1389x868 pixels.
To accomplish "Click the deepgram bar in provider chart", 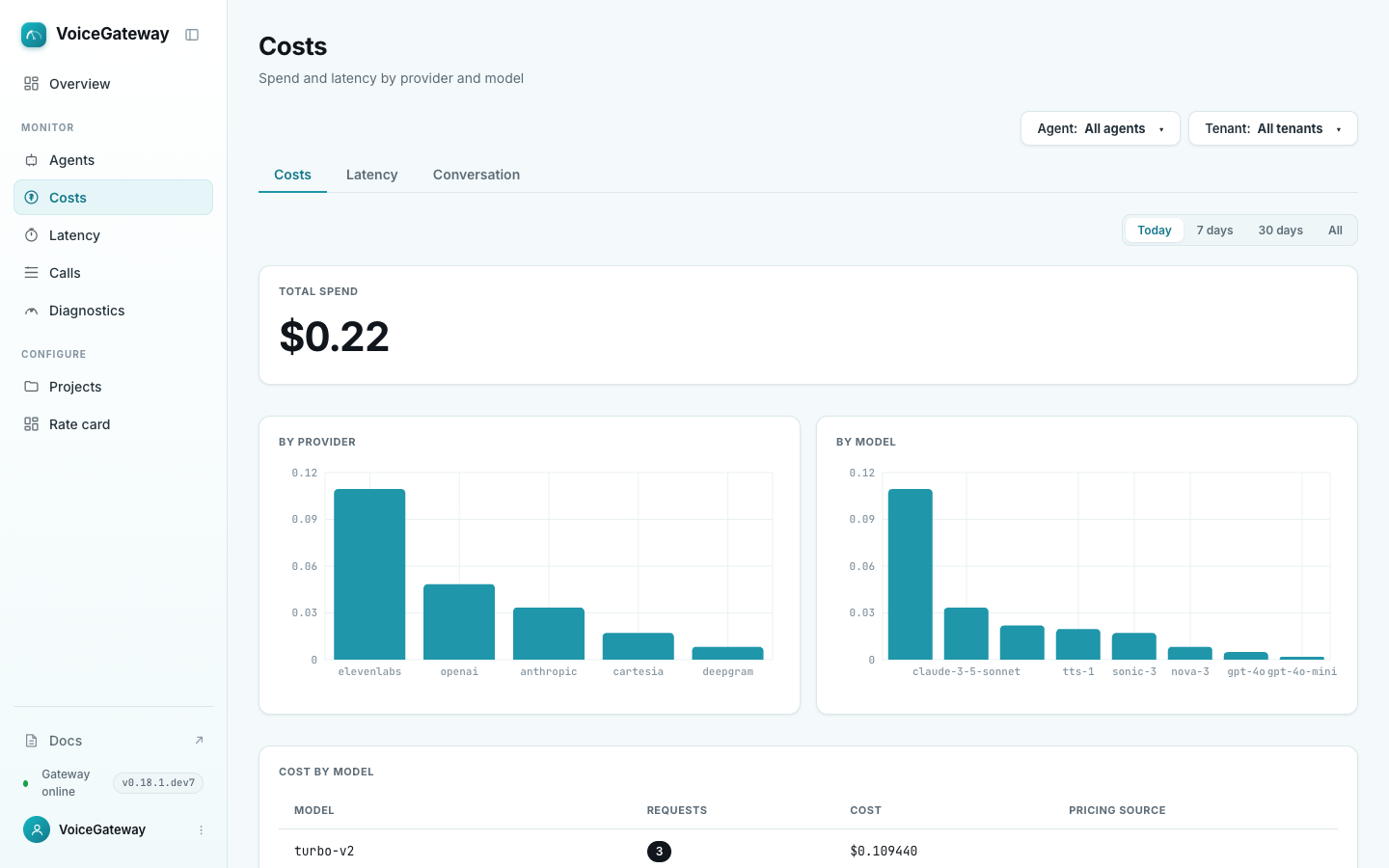I will pos(728,653).
